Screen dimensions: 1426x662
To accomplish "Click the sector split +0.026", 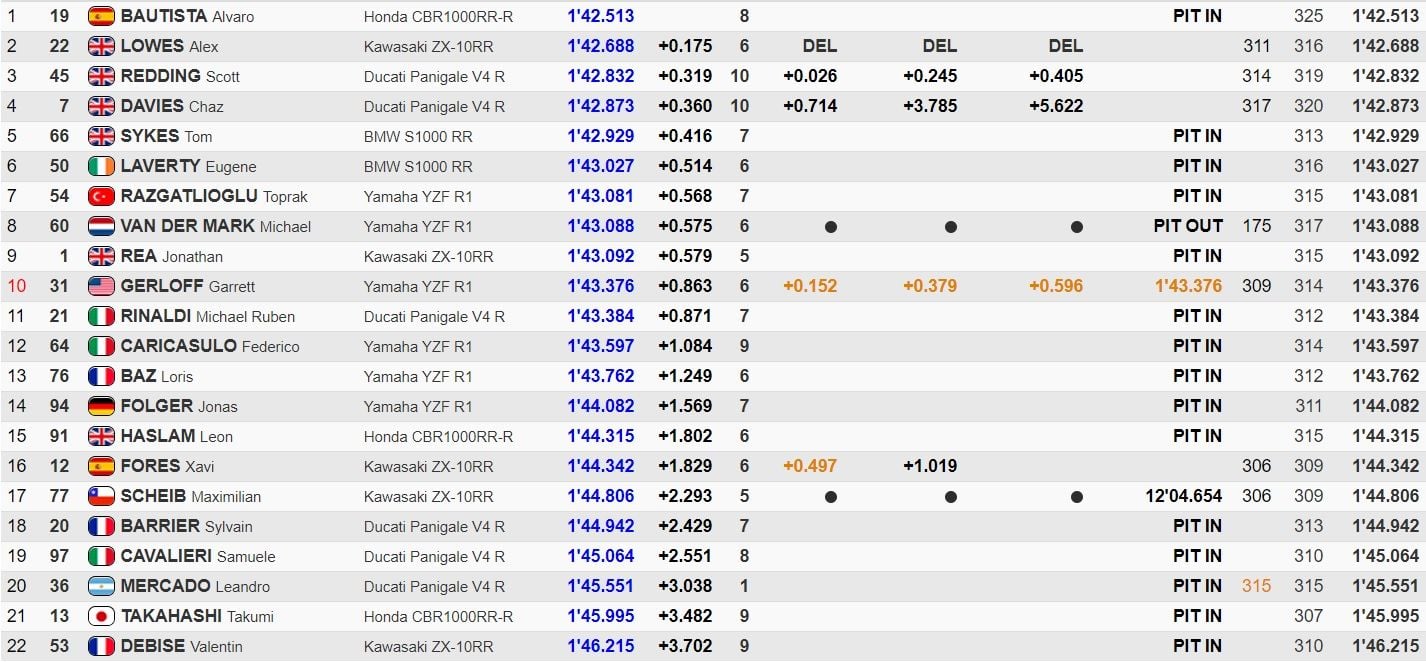I will pyautogui.click(x=810, y=76).
